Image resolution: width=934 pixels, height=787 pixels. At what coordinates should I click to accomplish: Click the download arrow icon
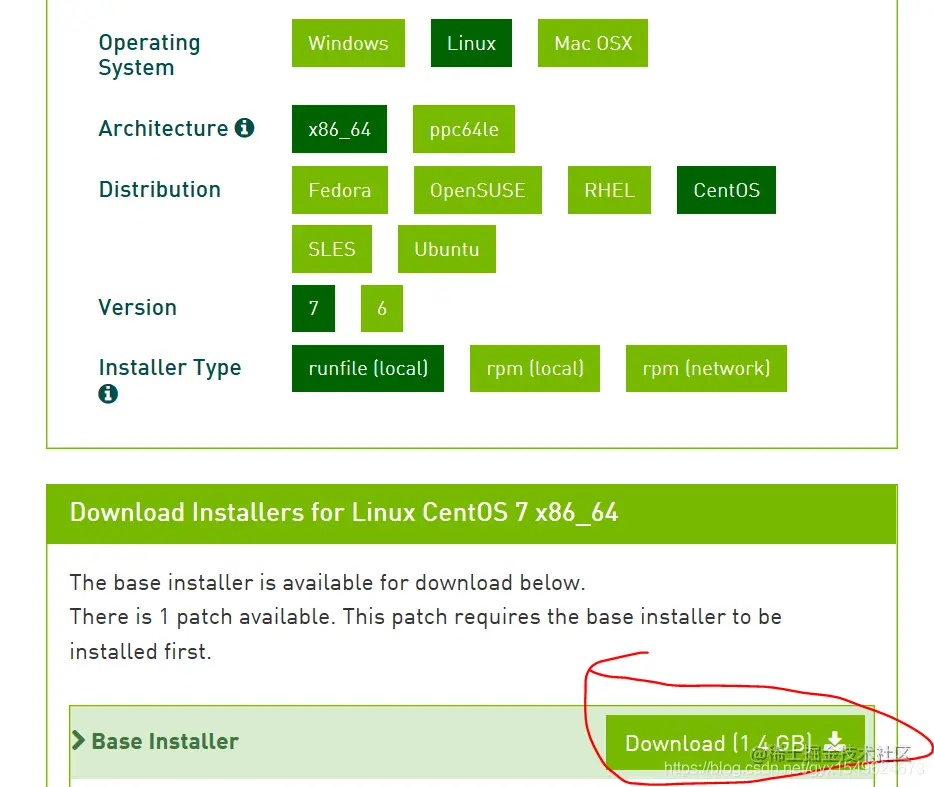835,741
